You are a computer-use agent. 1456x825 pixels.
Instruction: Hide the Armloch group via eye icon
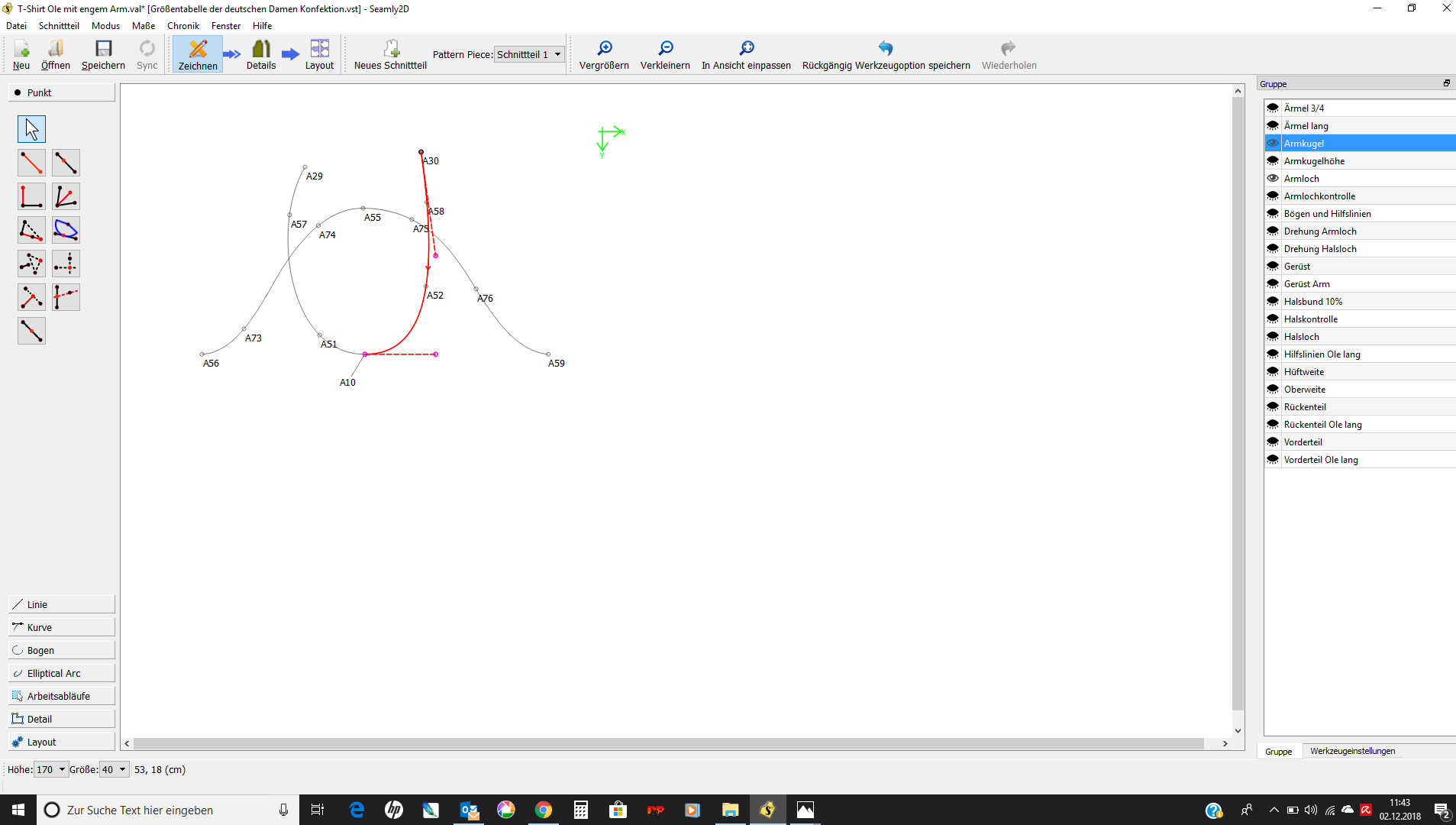coord(1273,179)
